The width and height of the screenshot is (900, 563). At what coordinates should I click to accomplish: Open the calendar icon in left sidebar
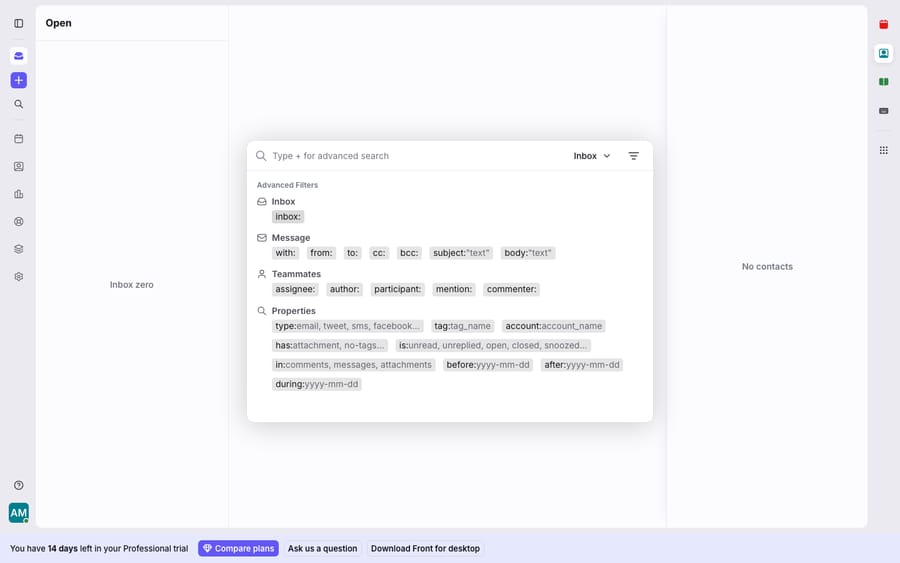coord(18,139)
